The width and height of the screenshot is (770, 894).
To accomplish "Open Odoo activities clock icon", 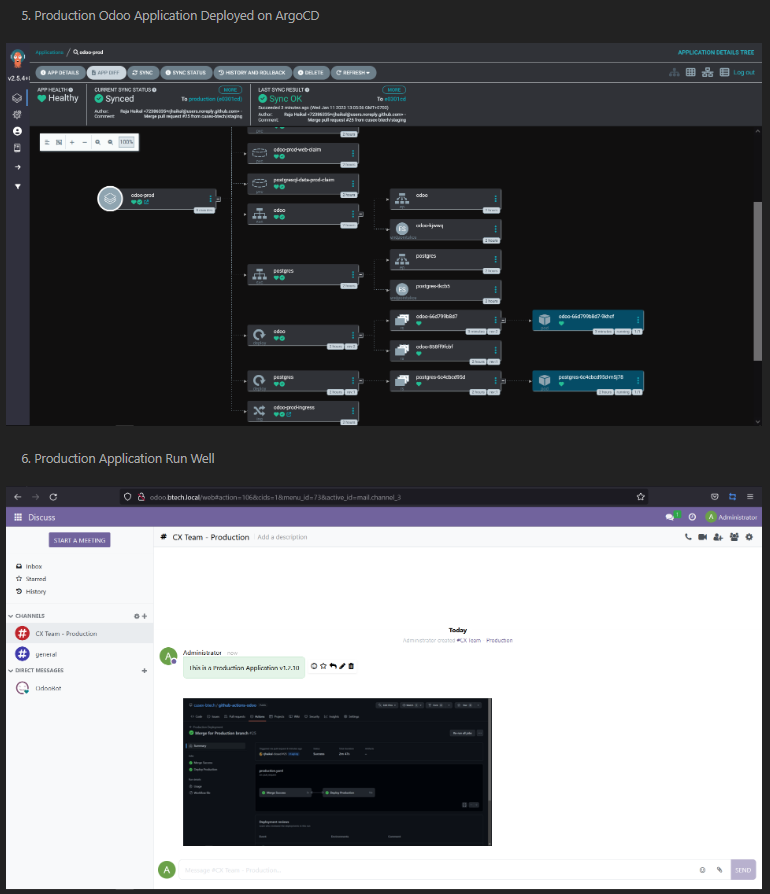I will click(x=692, y=517).
